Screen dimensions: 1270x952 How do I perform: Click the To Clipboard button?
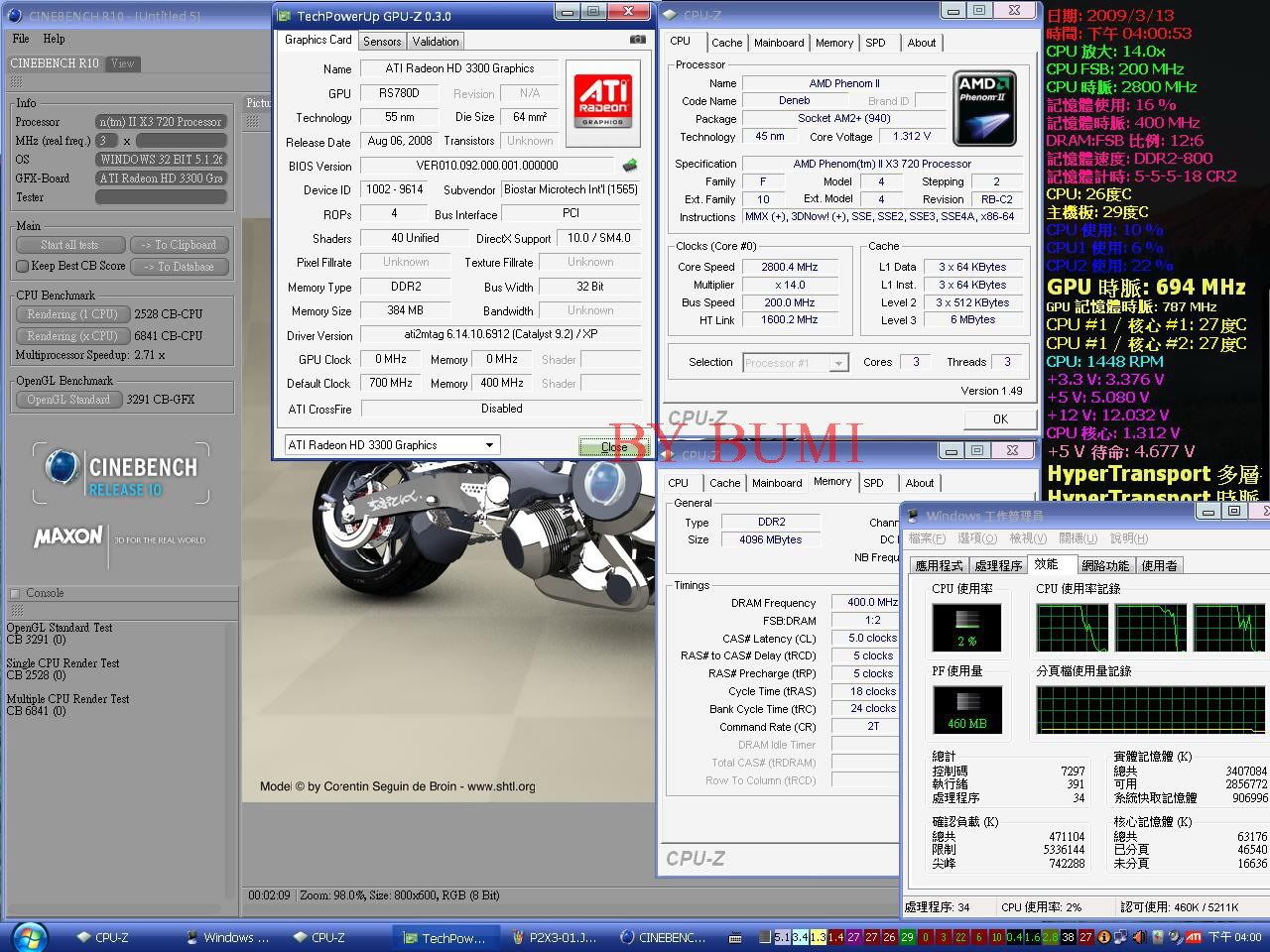click(179, 245)
